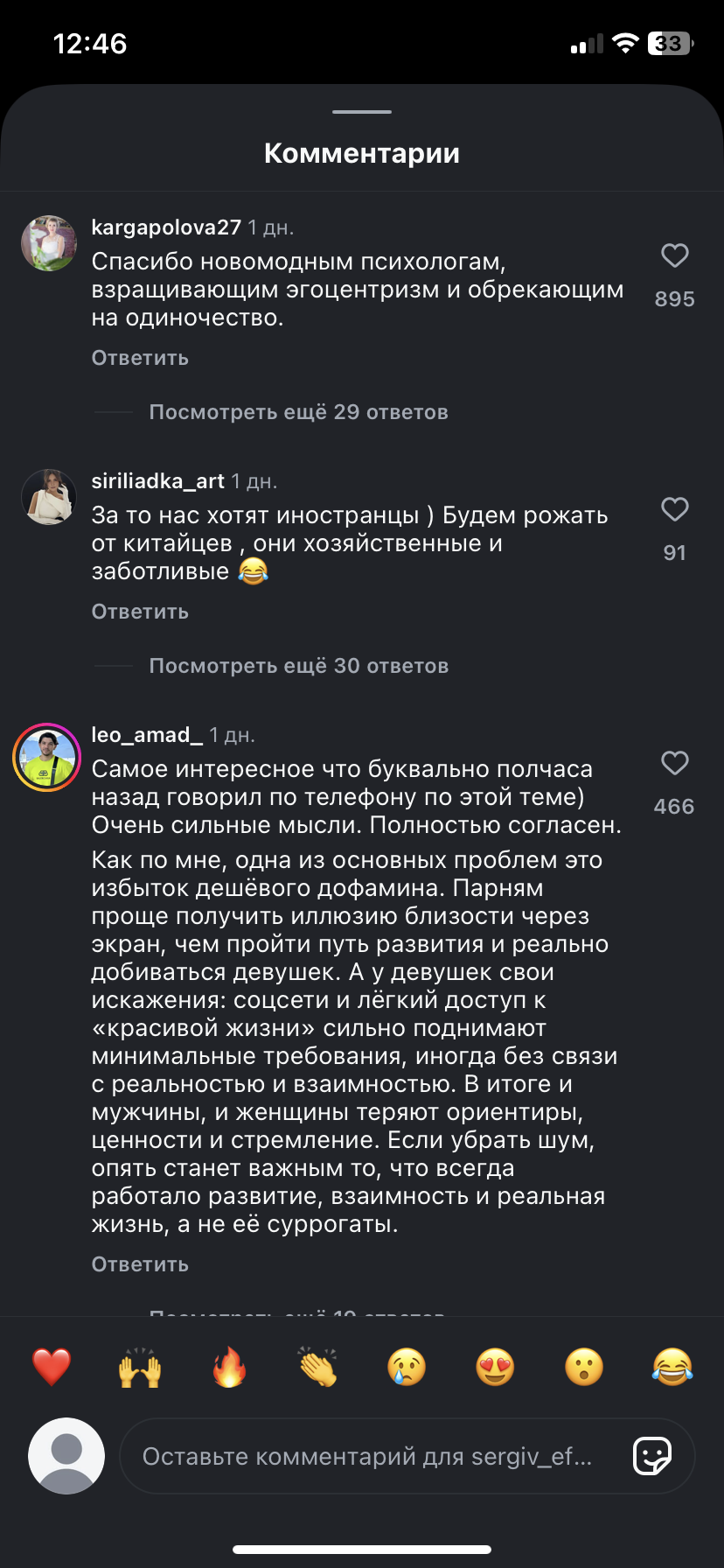Tap the laughing tears emoji reaction
724x1568 pixels.
[x=672, y=1367]
